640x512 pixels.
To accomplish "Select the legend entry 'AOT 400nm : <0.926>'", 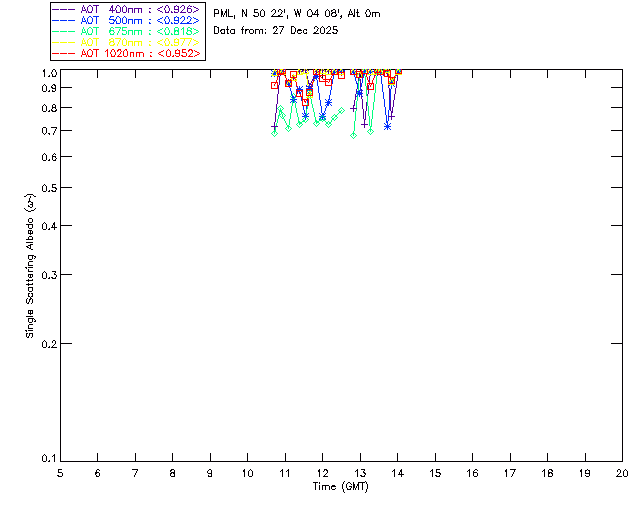I will coord(126,9).
